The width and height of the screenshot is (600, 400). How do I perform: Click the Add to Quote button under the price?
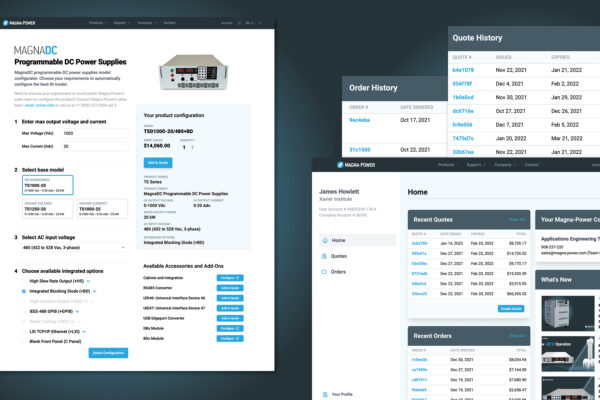coord(158,163)
